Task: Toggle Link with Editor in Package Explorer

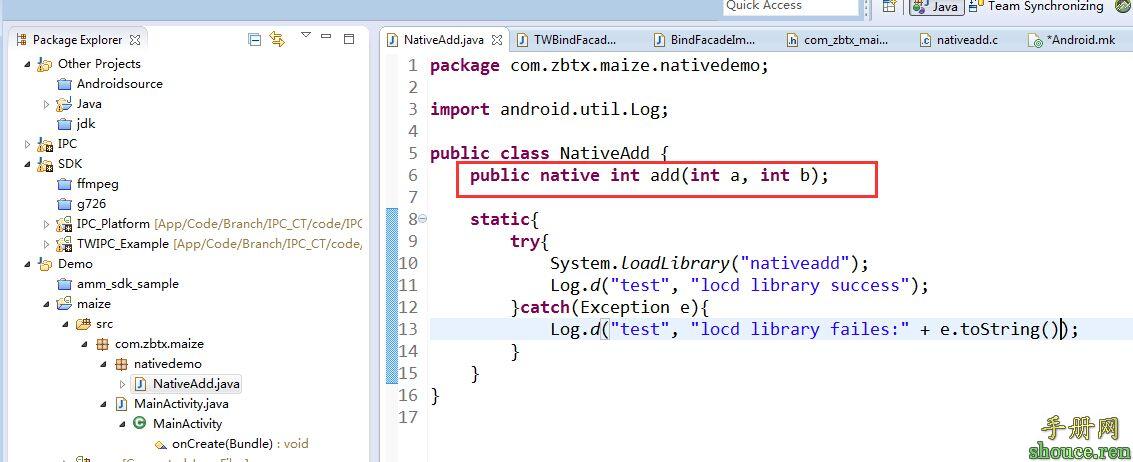Action: click(x=277, y=40)
